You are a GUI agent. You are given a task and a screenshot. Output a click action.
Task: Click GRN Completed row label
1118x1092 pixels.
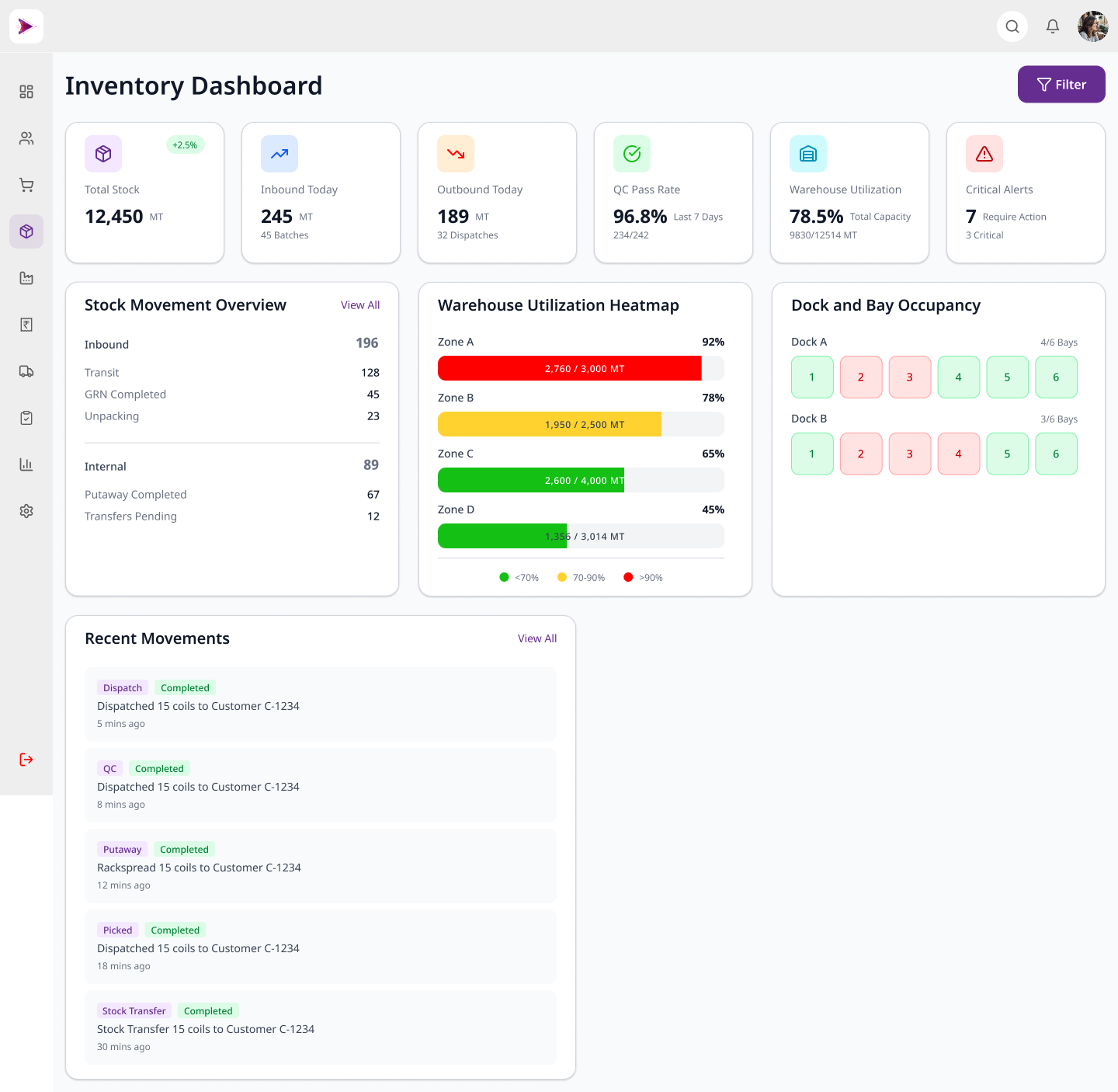[125, 395]
